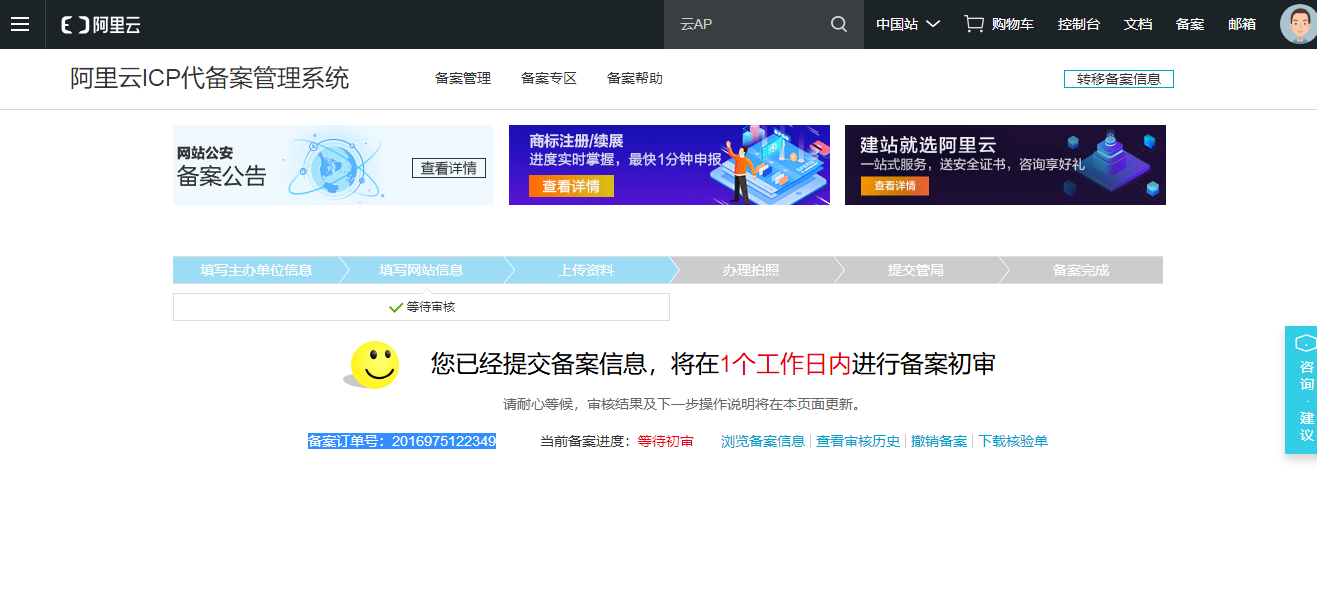
Task: Click 查看详情 on 网站公安备案公告 banner
Action: [x=449, y=168]
